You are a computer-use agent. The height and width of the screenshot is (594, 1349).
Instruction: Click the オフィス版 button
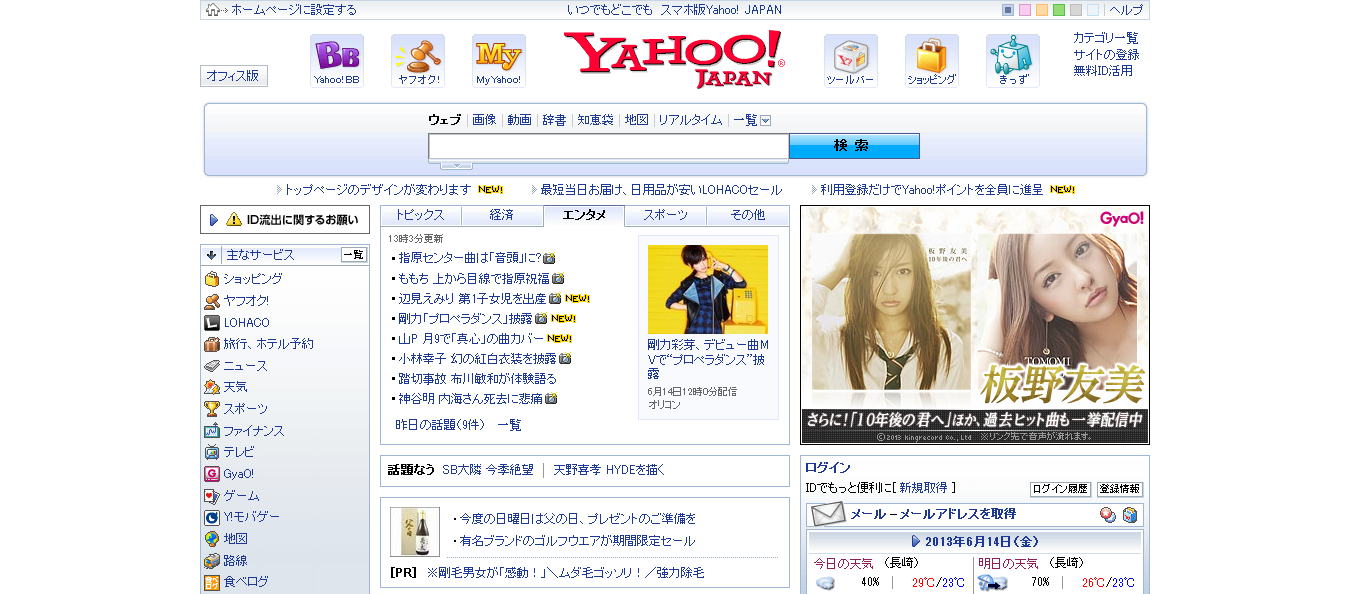(234, 76)
